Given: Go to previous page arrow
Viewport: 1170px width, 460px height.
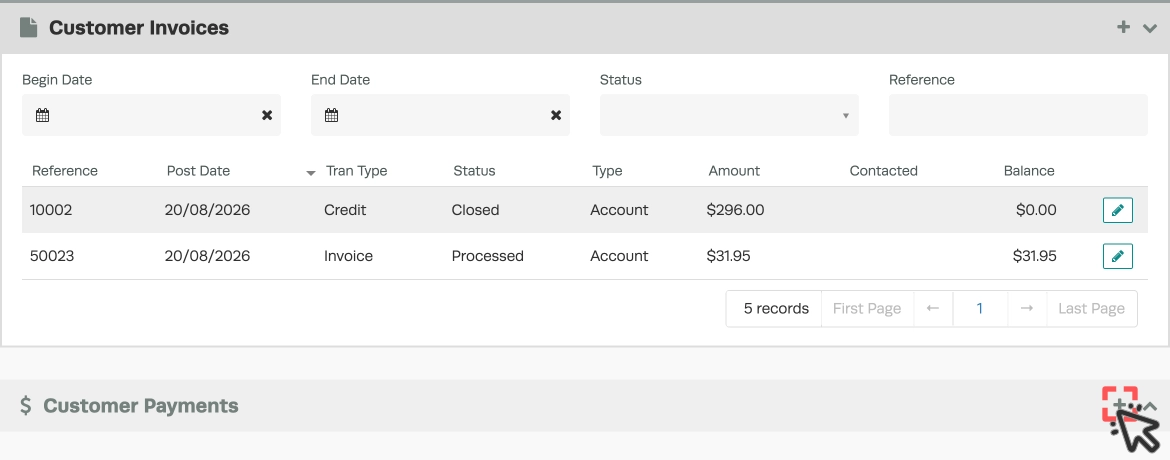Looking at the screenshot, I should (933, 308).
